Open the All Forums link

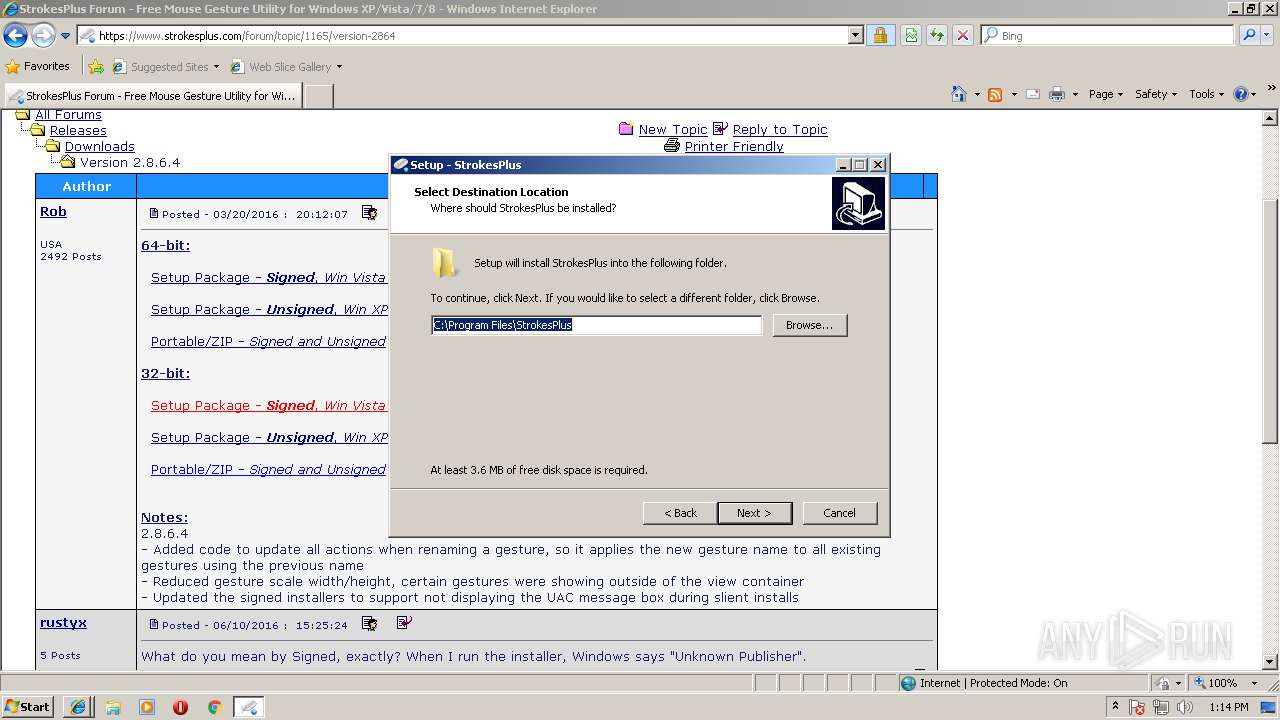[x=68, y=115]
